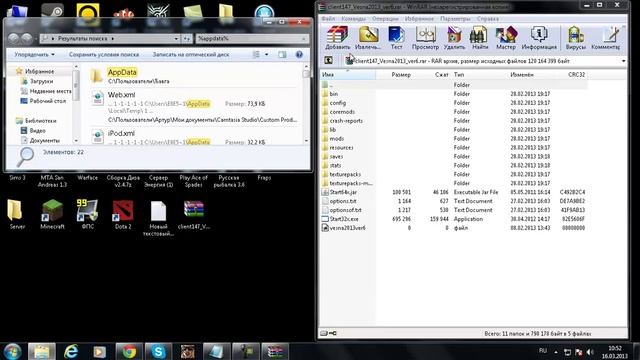Open Internet Explorer from the taskbar
The image size is (640, 360).
(x=71, y=351)
